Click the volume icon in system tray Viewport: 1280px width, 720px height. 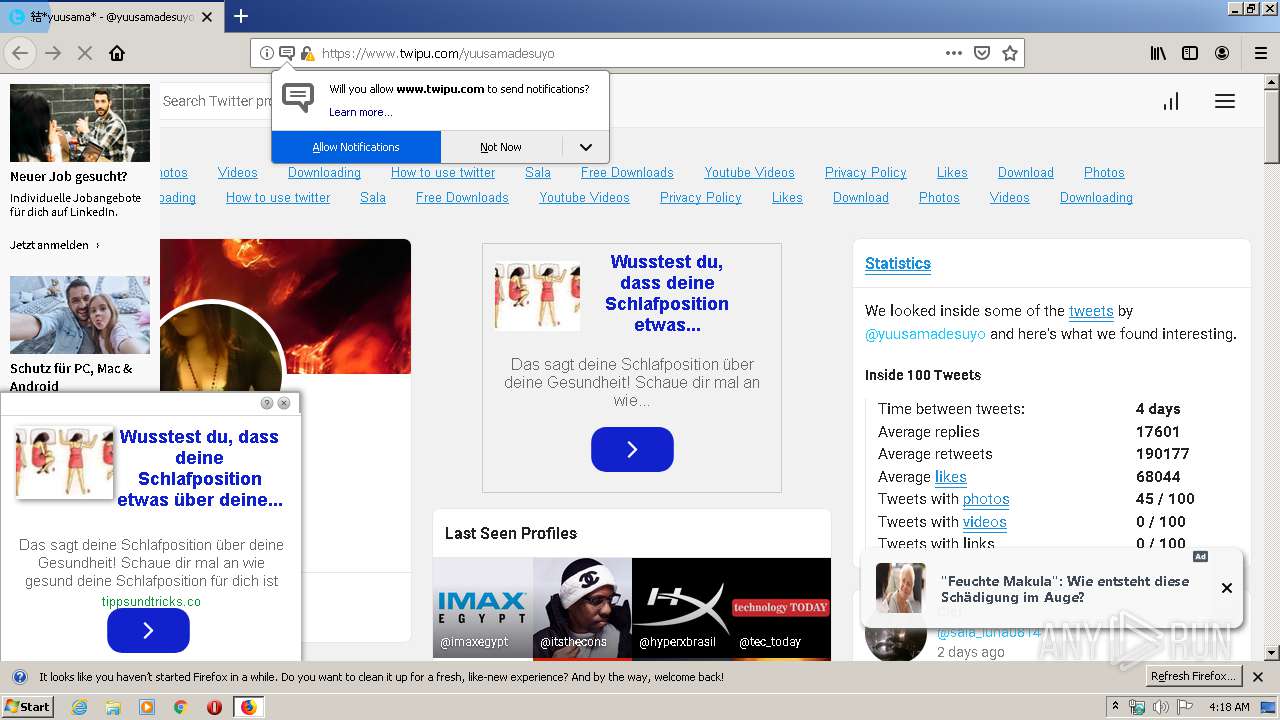point(1160,707)
